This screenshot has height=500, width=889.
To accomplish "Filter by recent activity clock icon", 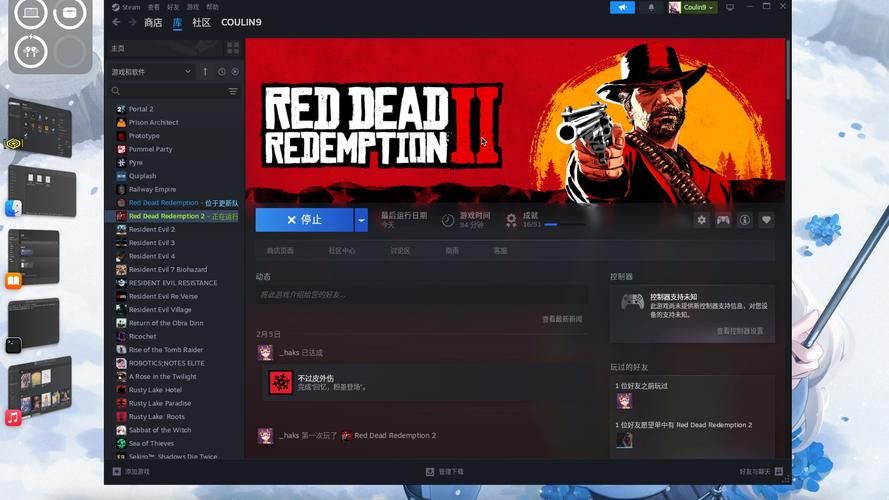I will click(222, 72).
